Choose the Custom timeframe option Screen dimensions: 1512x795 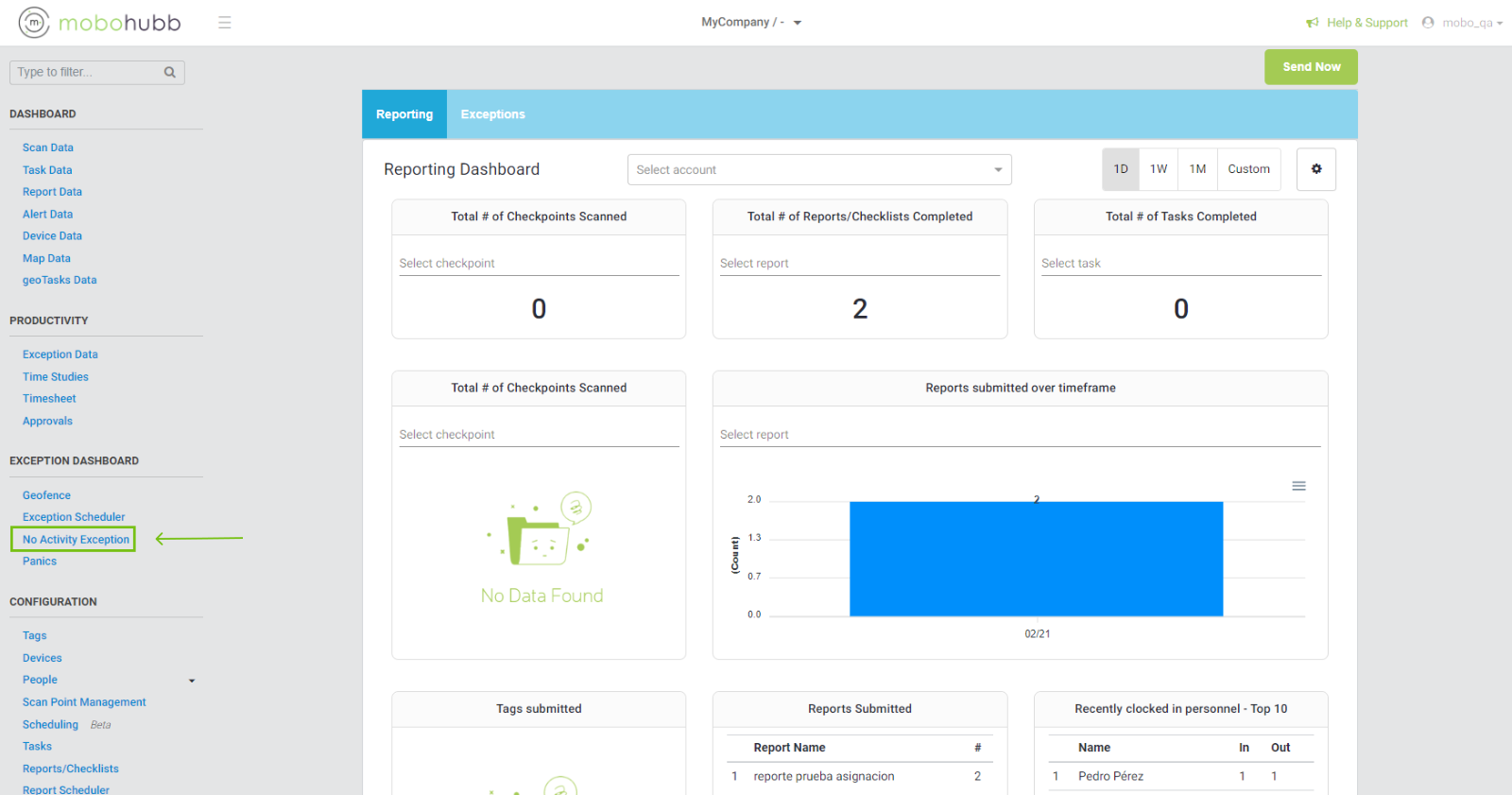point(1248,169)
